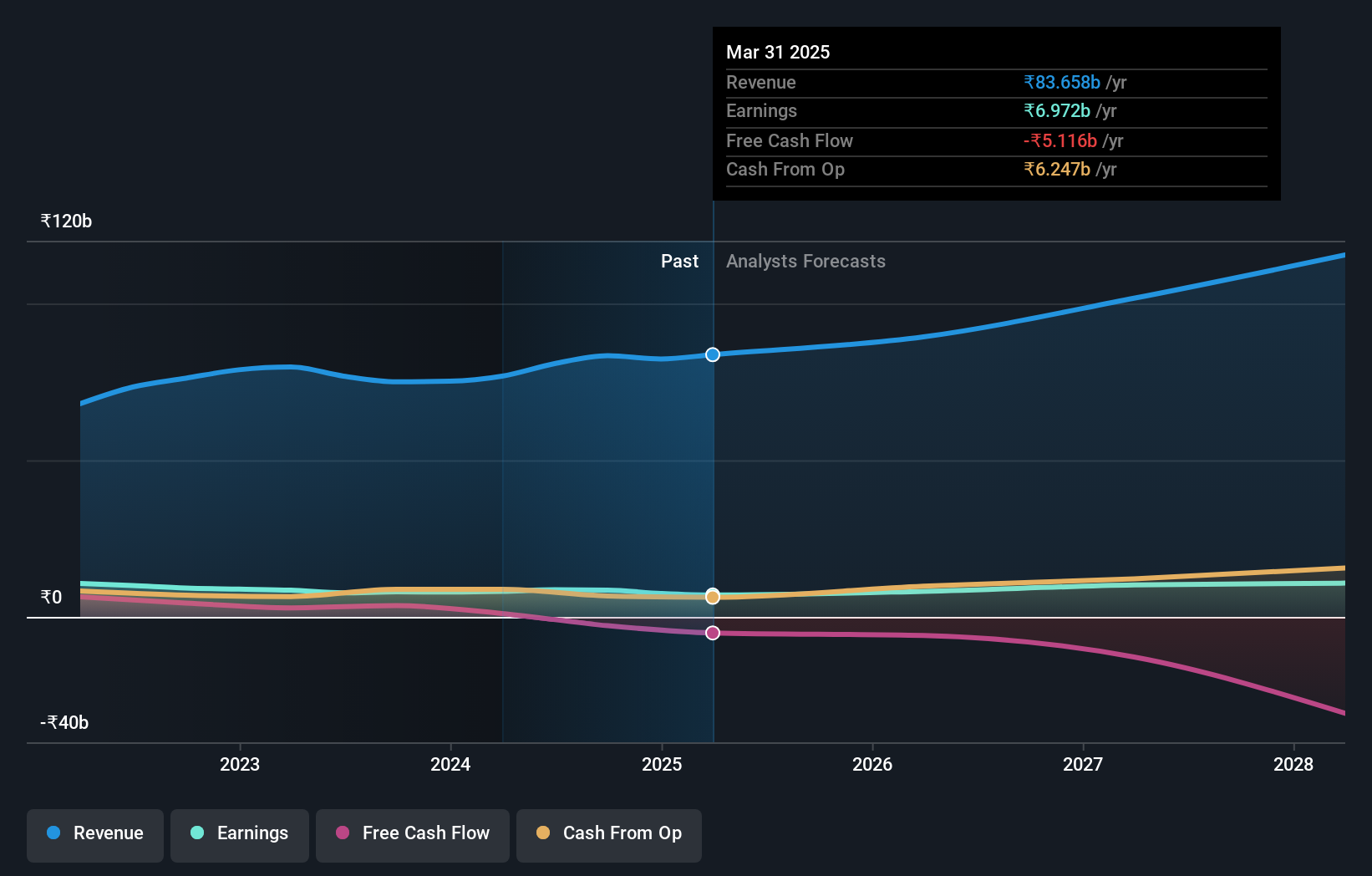Click the Analysts Forecasts label

coord(805,262)
